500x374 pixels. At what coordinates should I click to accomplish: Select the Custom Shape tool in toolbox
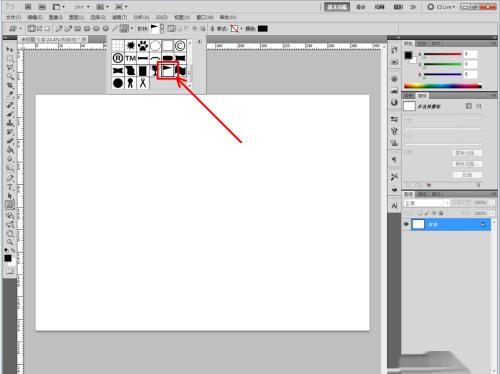click(x=10, y=205)
